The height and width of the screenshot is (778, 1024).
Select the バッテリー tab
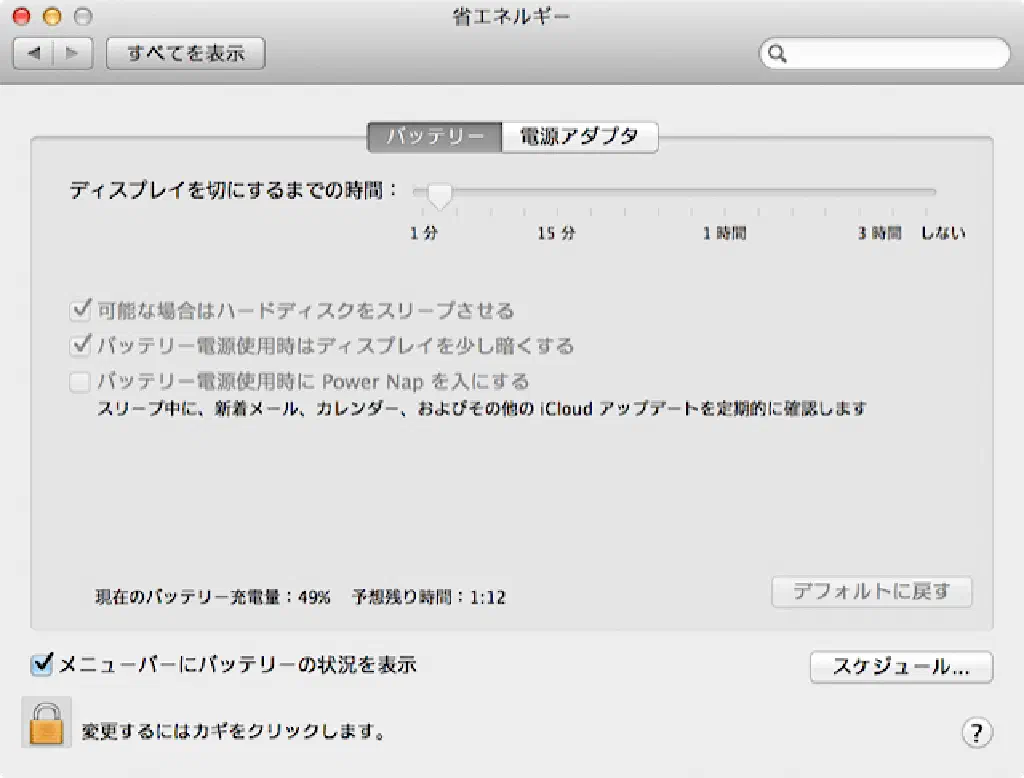pyautogui.click(x=434, y=137)
